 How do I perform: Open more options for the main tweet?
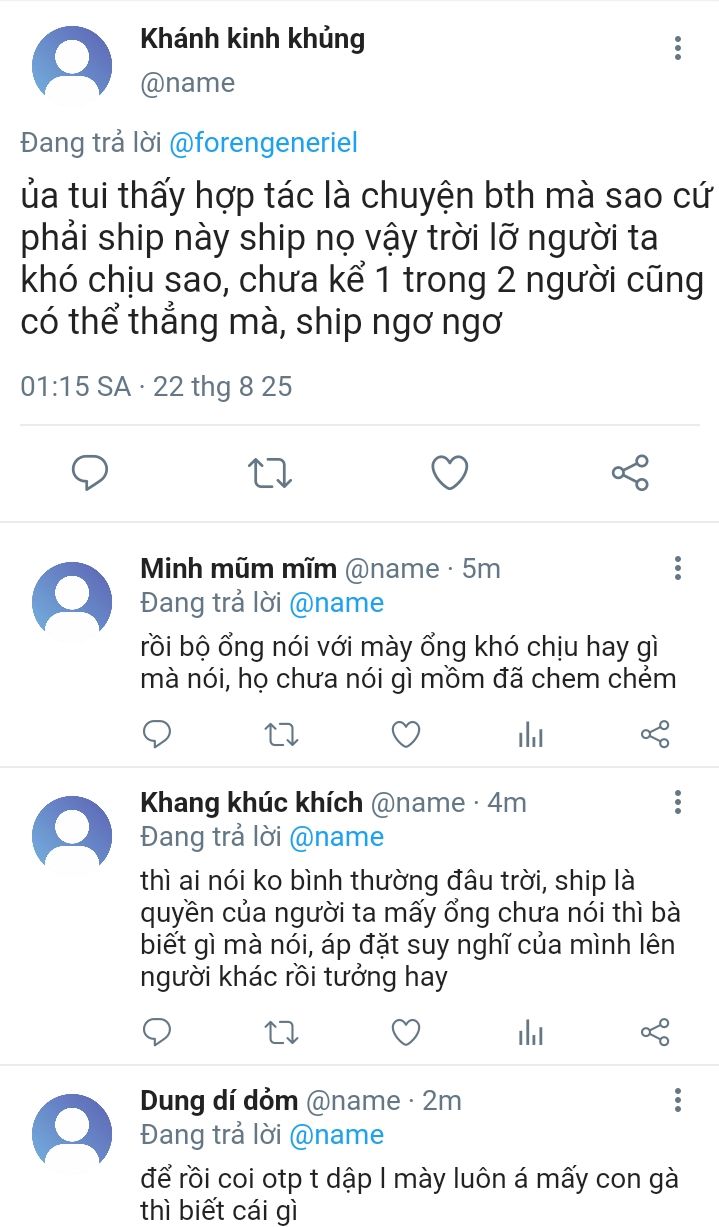(678, 48)
